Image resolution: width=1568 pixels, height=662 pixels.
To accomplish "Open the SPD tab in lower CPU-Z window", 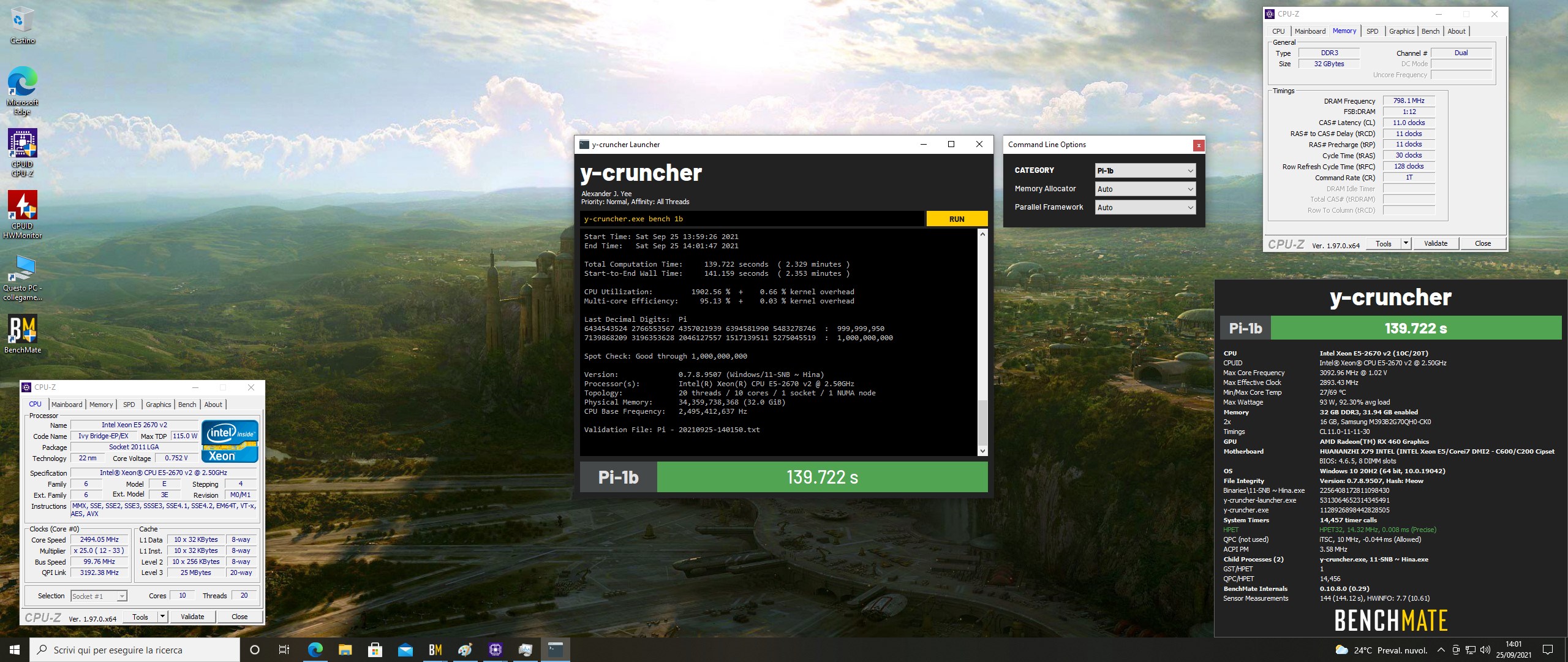I will point(129,405).
